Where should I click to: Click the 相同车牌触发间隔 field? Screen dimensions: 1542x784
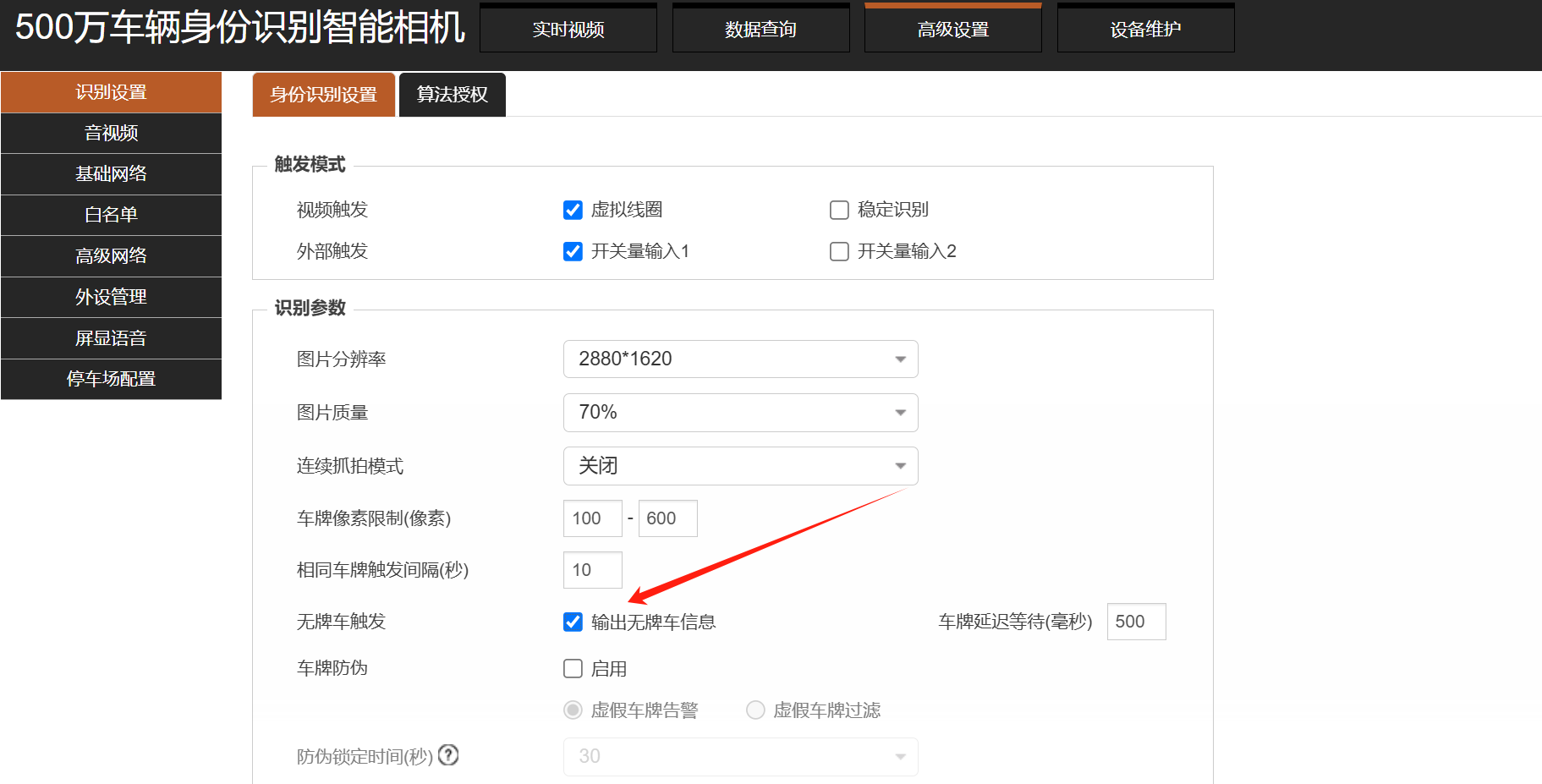pyautogui.click(x=593, y=570)
